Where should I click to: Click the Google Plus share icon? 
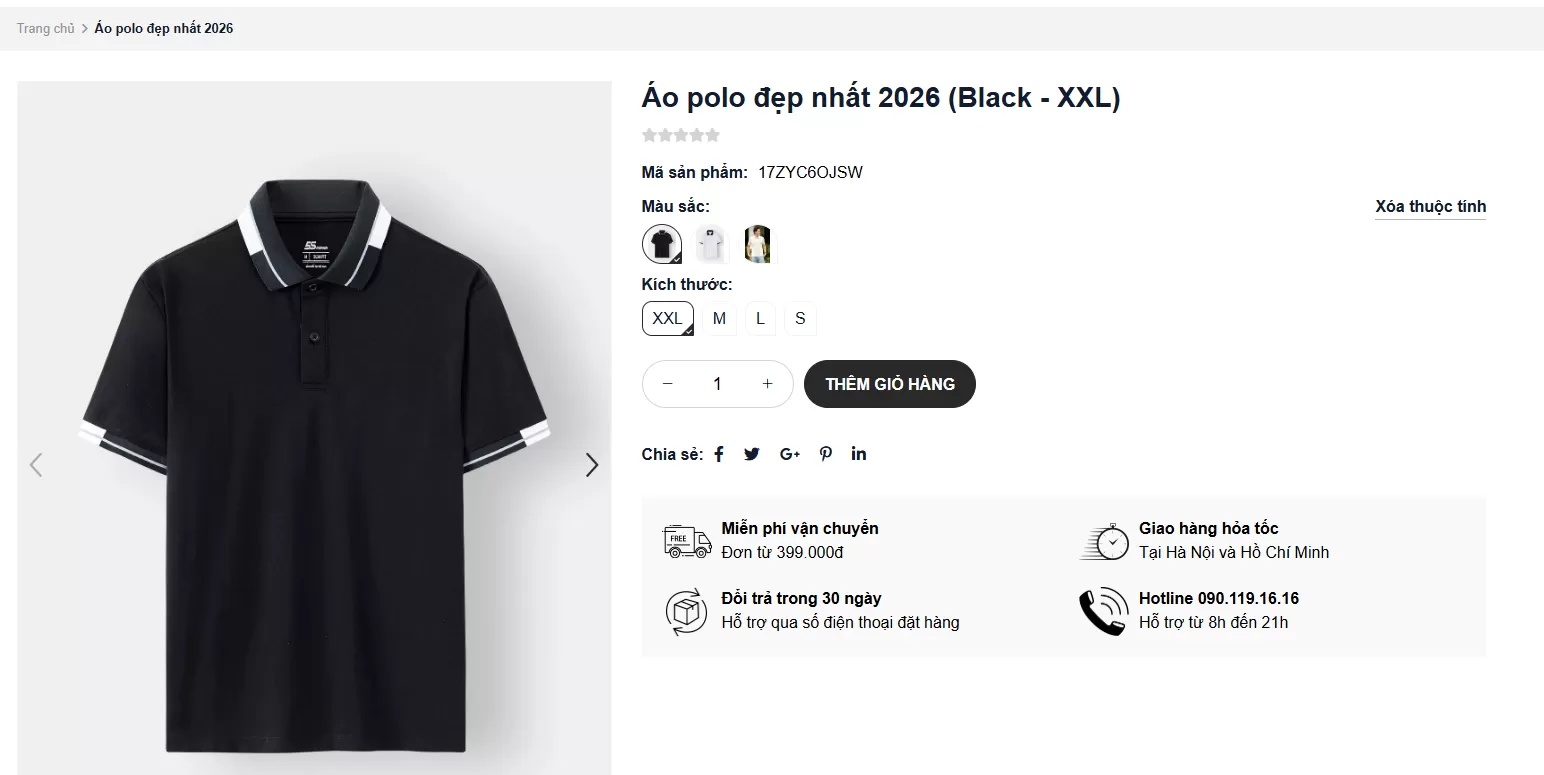[790, 454]
